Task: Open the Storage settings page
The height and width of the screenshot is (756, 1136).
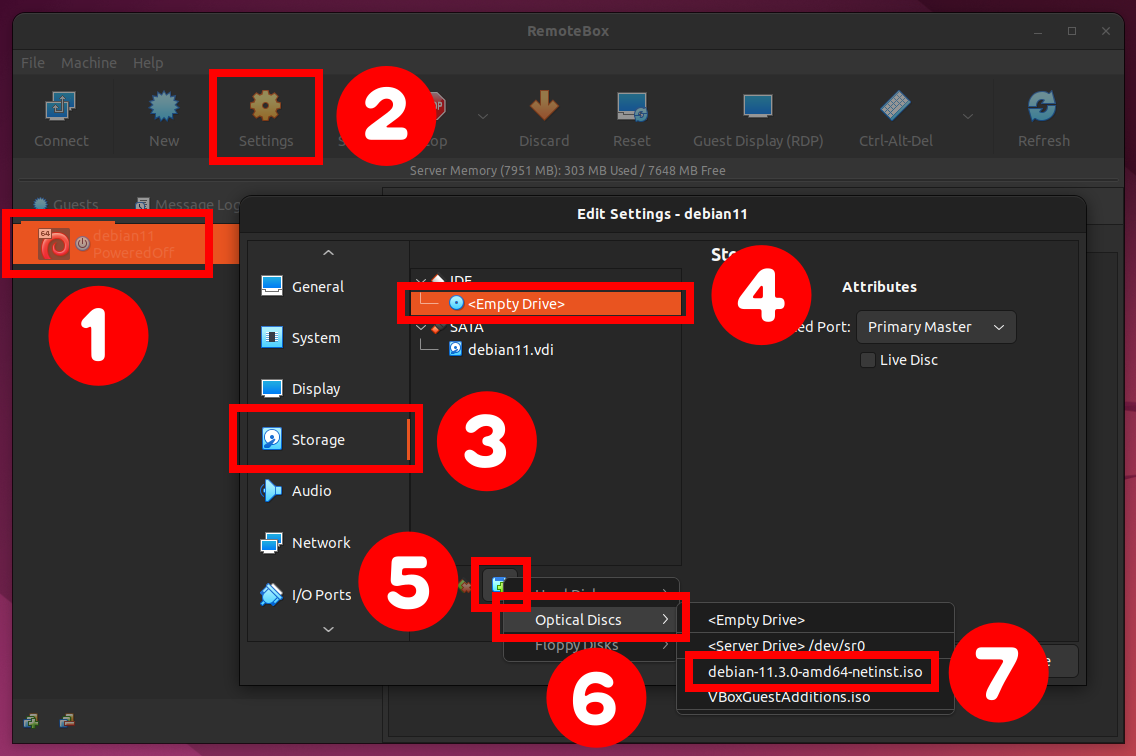Action: [x=329, y=440]
